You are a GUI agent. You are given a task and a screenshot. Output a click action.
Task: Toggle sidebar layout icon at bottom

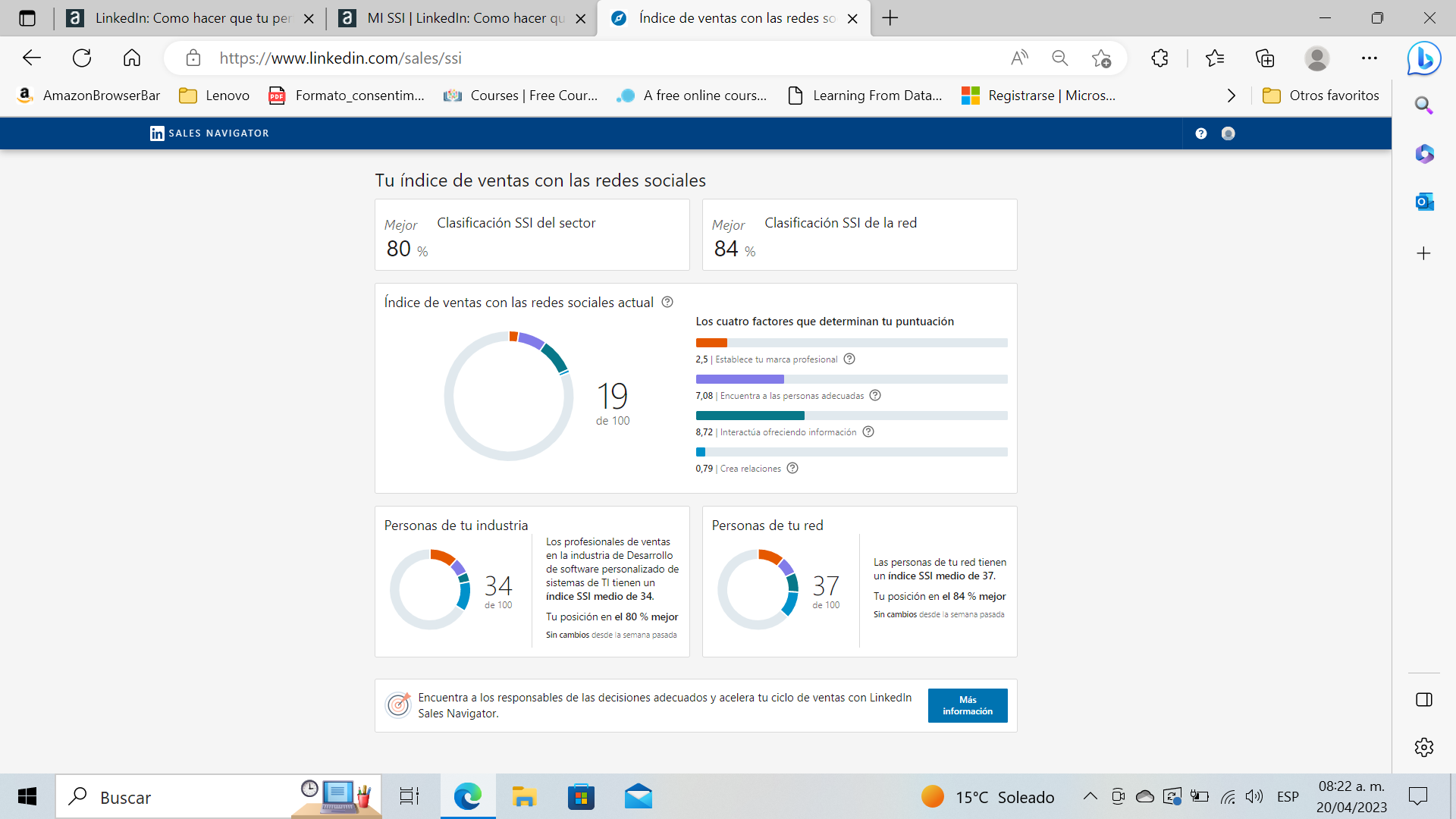click(1424, 699)
